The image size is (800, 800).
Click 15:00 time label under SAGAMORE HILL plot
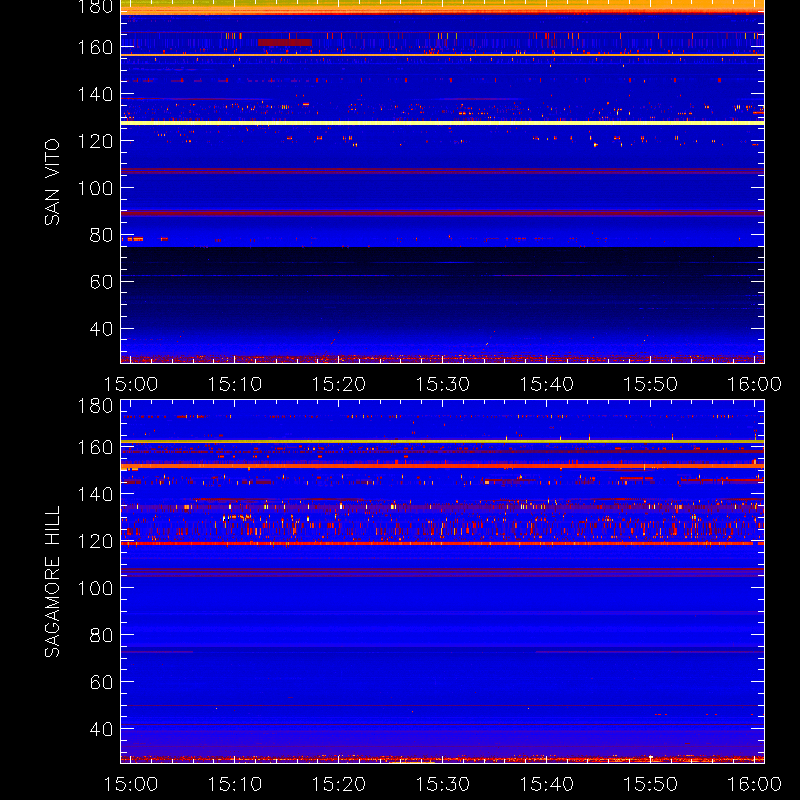[131, 784]
